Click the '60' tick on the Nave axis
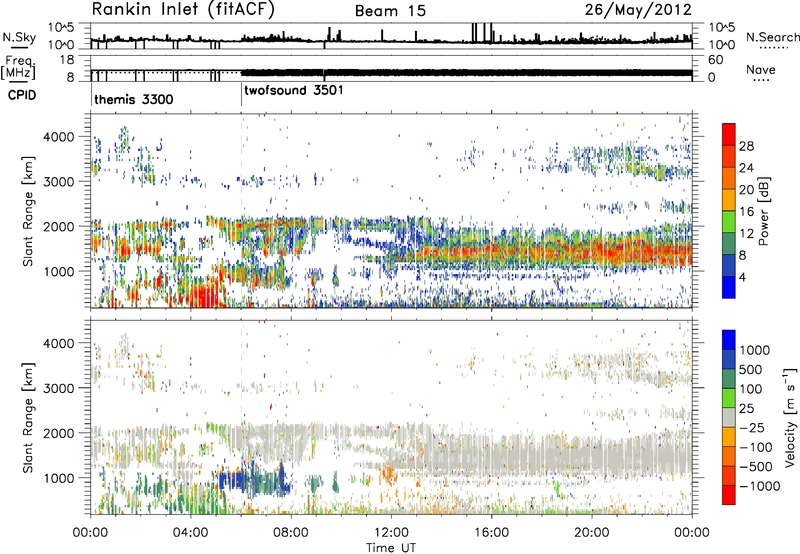 pyautogui.click(x=715, y=60)
